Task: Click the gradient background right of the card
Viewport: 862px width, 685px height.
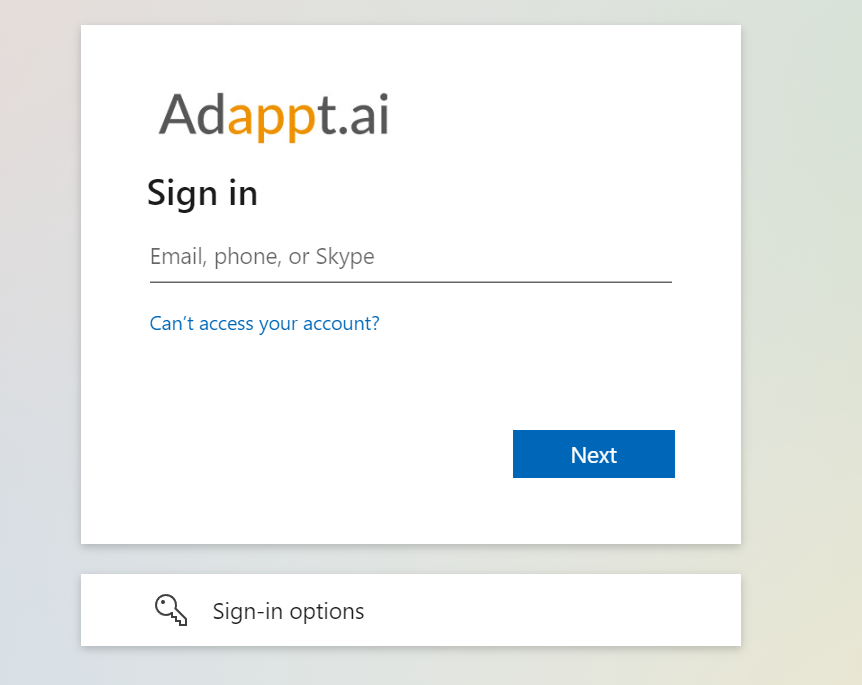Action: click(x=802, y=300)
